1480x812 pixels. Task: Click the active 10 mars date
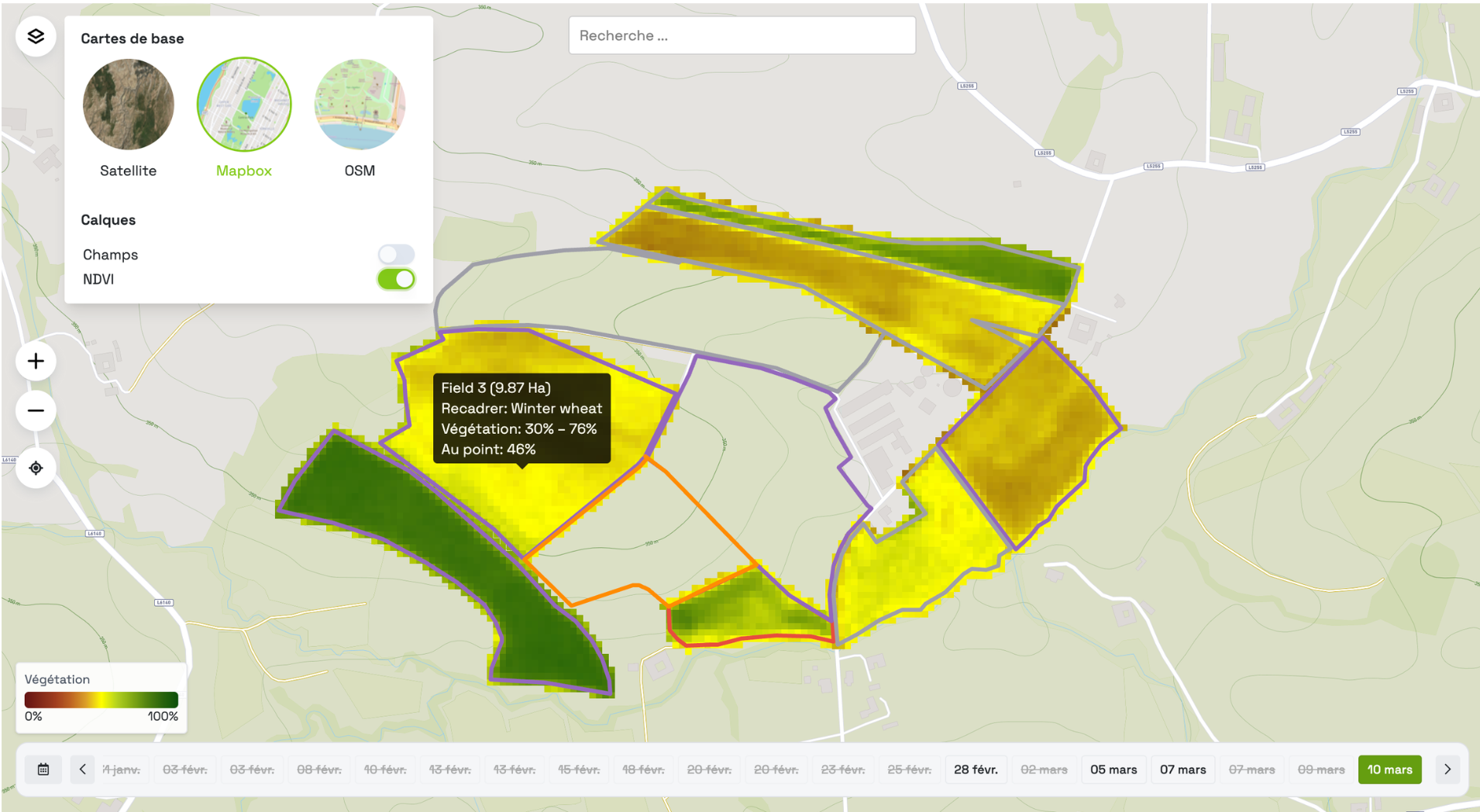coord(1389,769)
